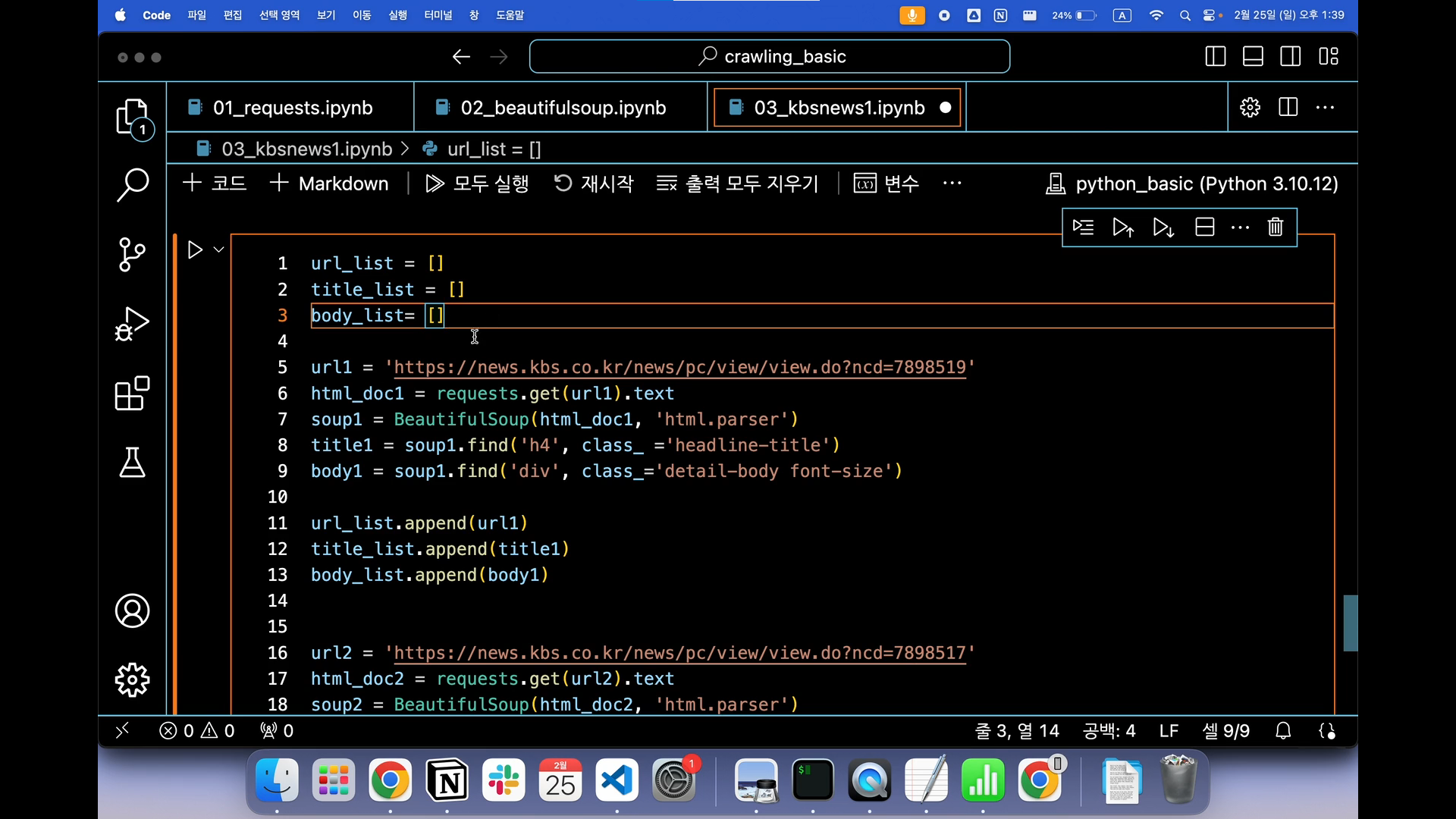Open Source Control view

(133, 254)
